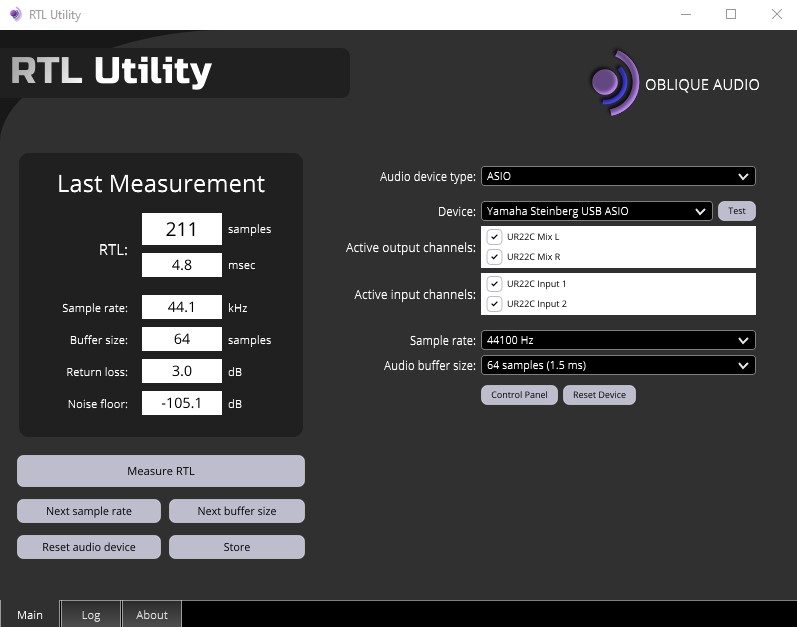
Task: Expand the Audio buffer size dropdown
Action: click(618, 365)
